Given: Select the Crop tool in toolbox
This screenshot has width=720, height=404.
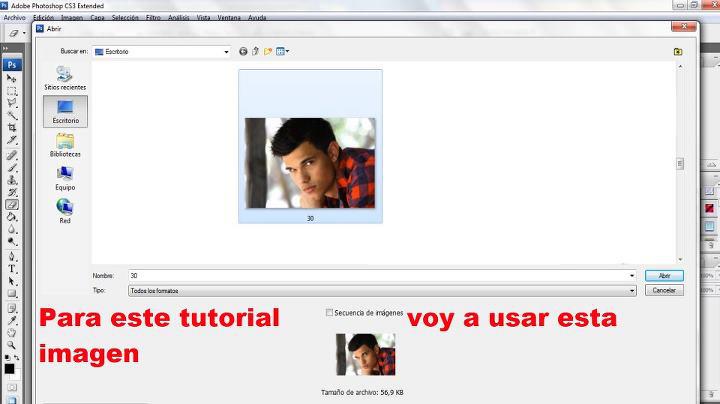Looking at the screenshot, I should 12,127.
